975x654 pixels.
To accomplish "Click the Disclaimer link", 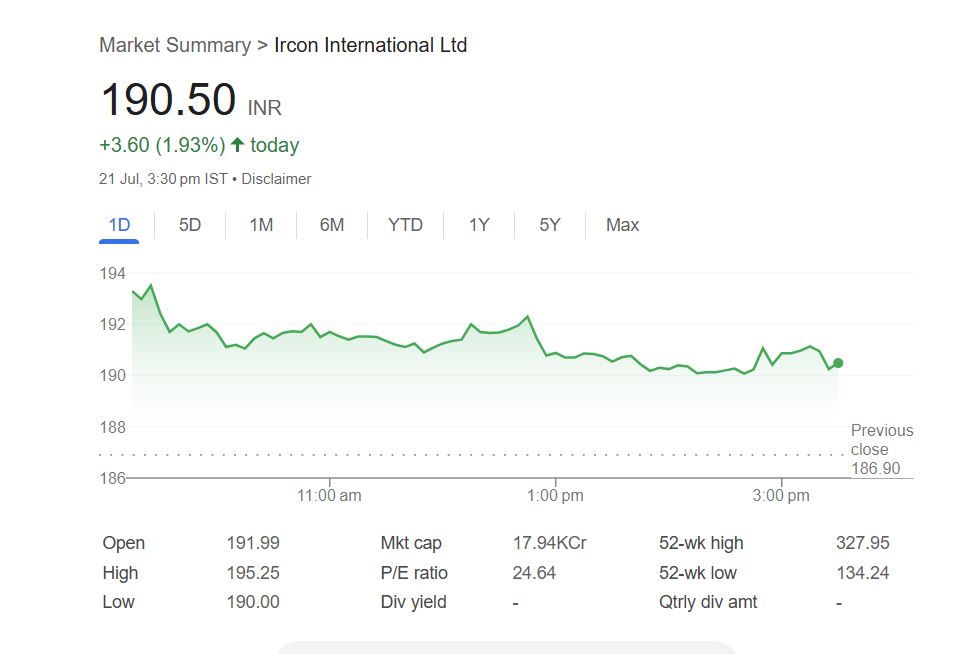I will point(276,179).
